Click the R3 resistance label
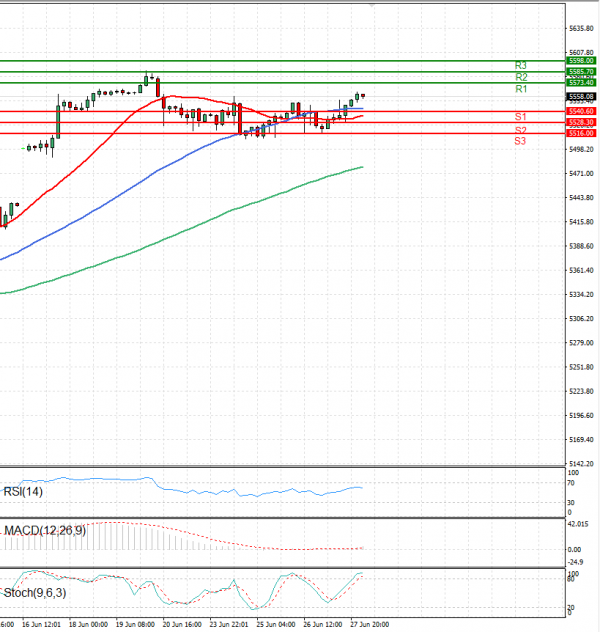This screenshot has width=600, height=632. tap(521, 65)
